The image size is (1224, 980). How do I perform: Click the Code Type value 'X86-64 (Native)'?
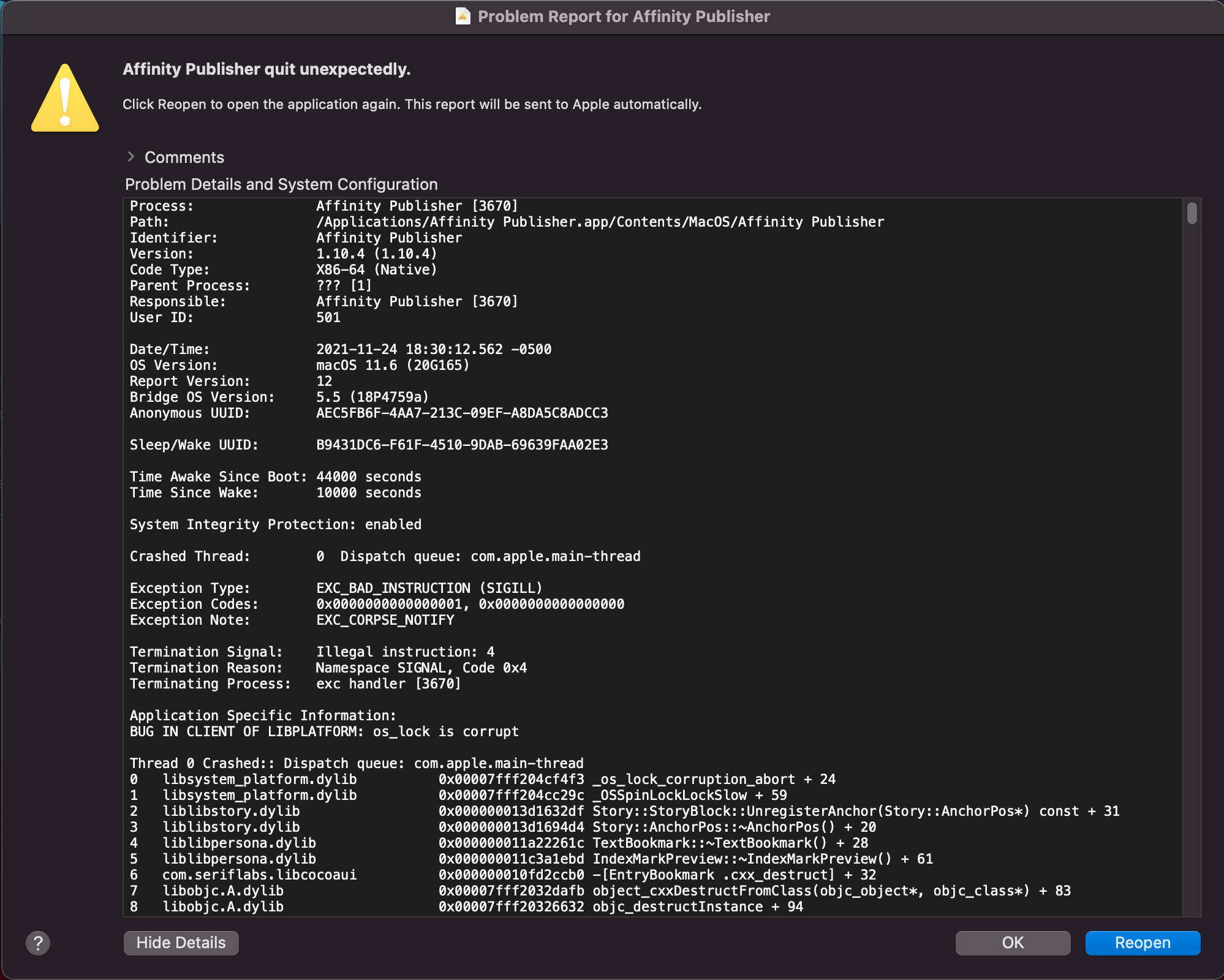pyautogui.click(x=377, y=269)
